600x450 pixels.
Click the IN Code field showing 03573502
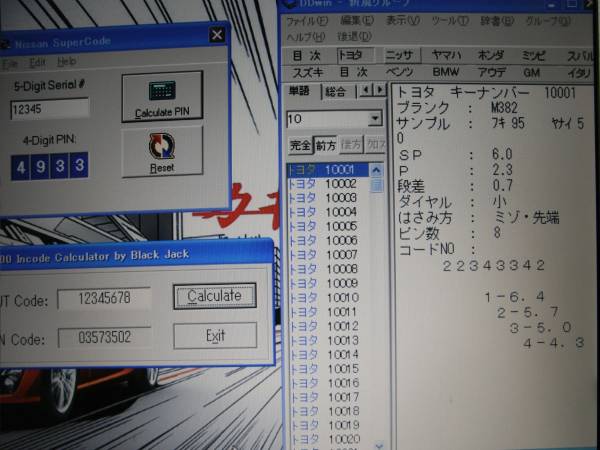104,338
